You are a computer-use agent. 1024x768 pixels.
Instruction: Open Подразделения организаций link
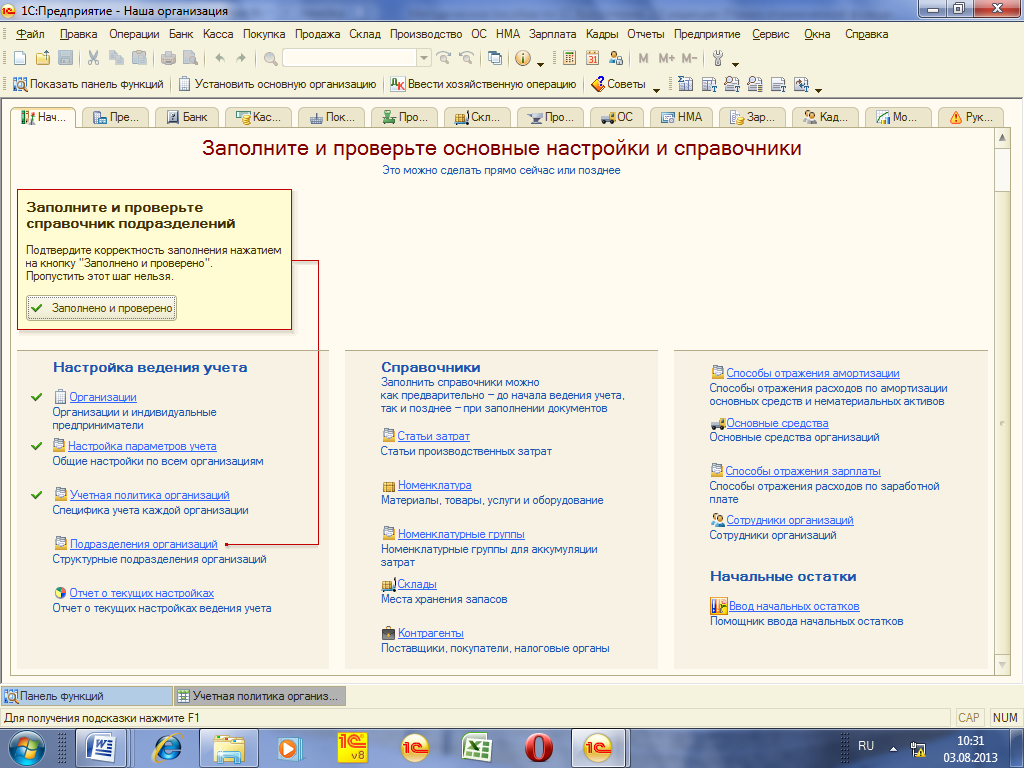(144, 544)
